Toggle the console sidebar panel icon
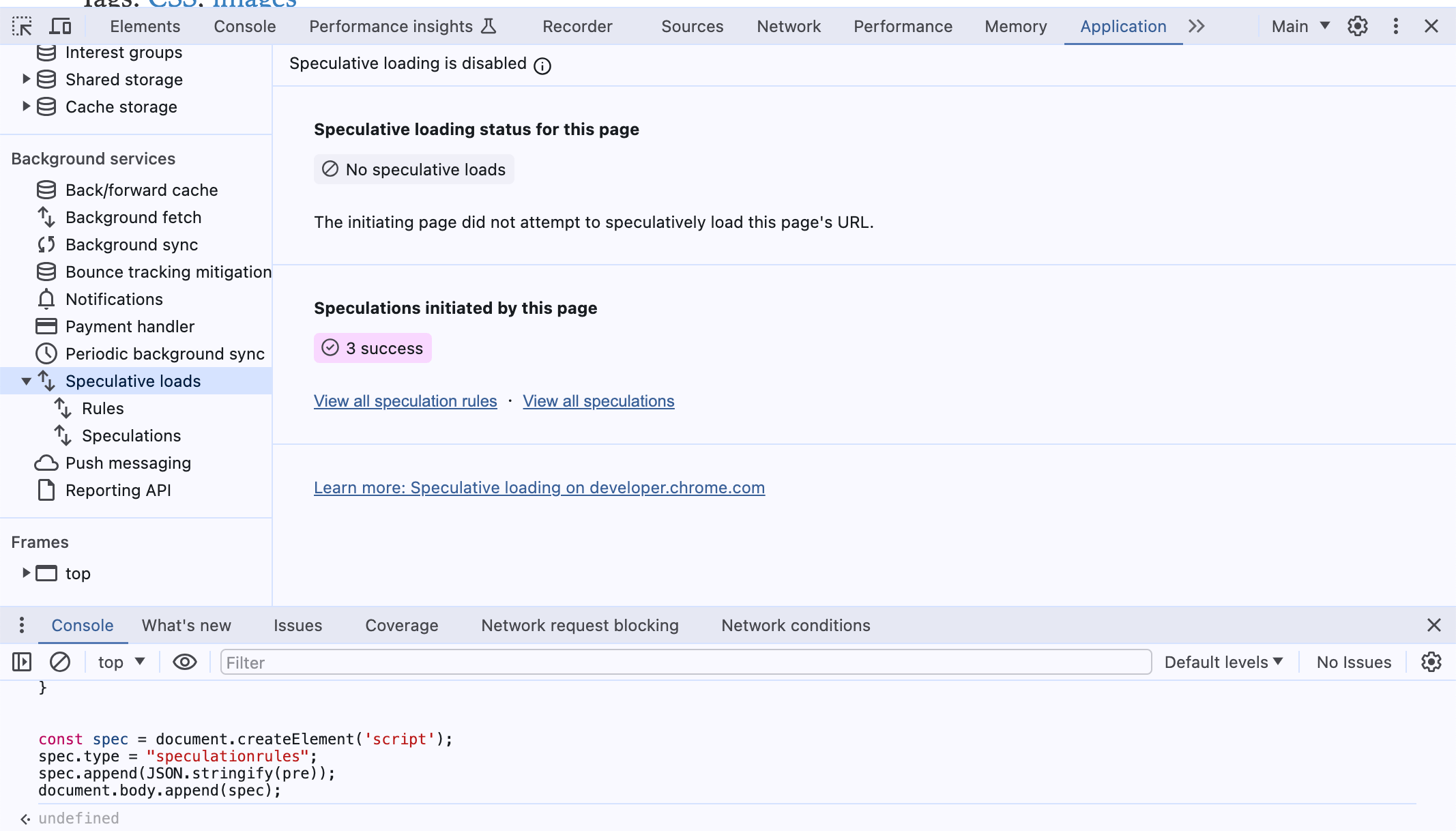1456x831 pixels. pos(22,662)
